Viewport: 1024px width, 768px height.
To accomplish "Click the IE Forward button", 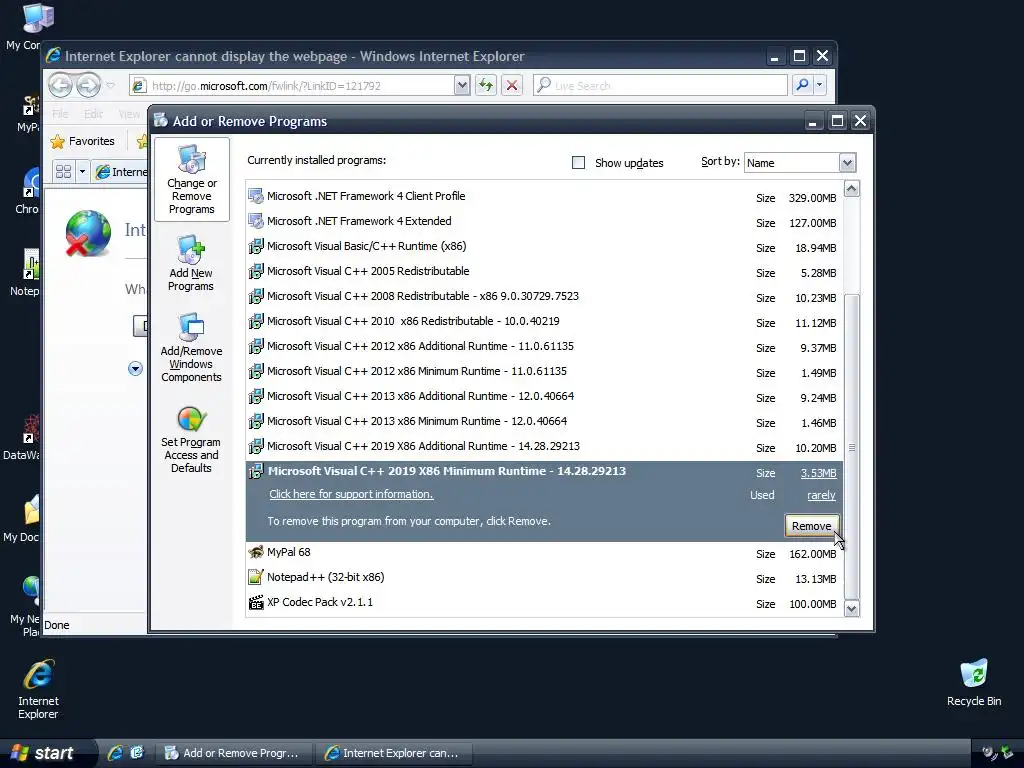I will 88,85.
